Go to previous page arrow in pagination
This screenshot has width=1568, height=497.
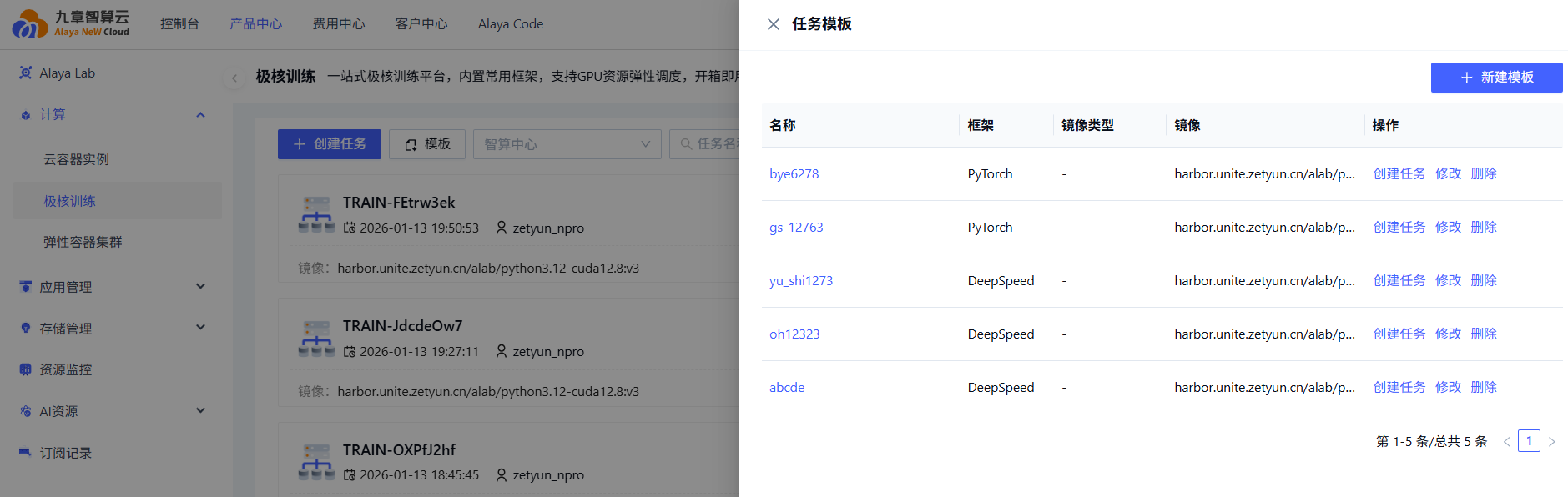[1506, 441]
